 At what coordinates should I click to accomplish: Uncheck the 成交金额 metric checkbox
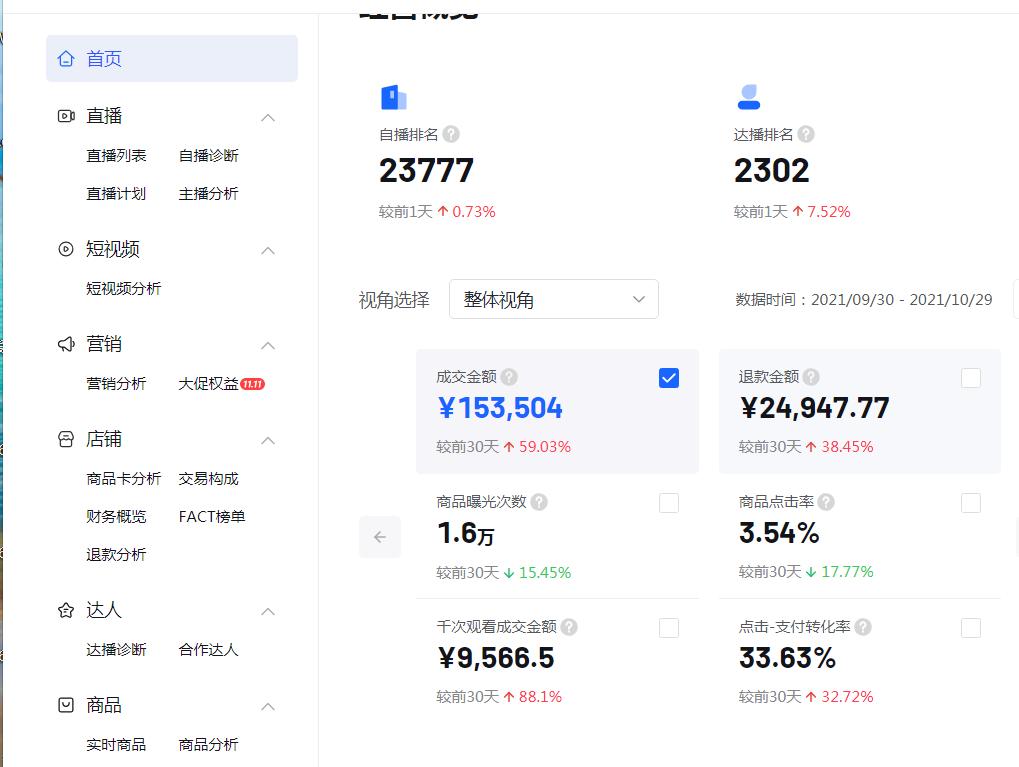[668, 377]
